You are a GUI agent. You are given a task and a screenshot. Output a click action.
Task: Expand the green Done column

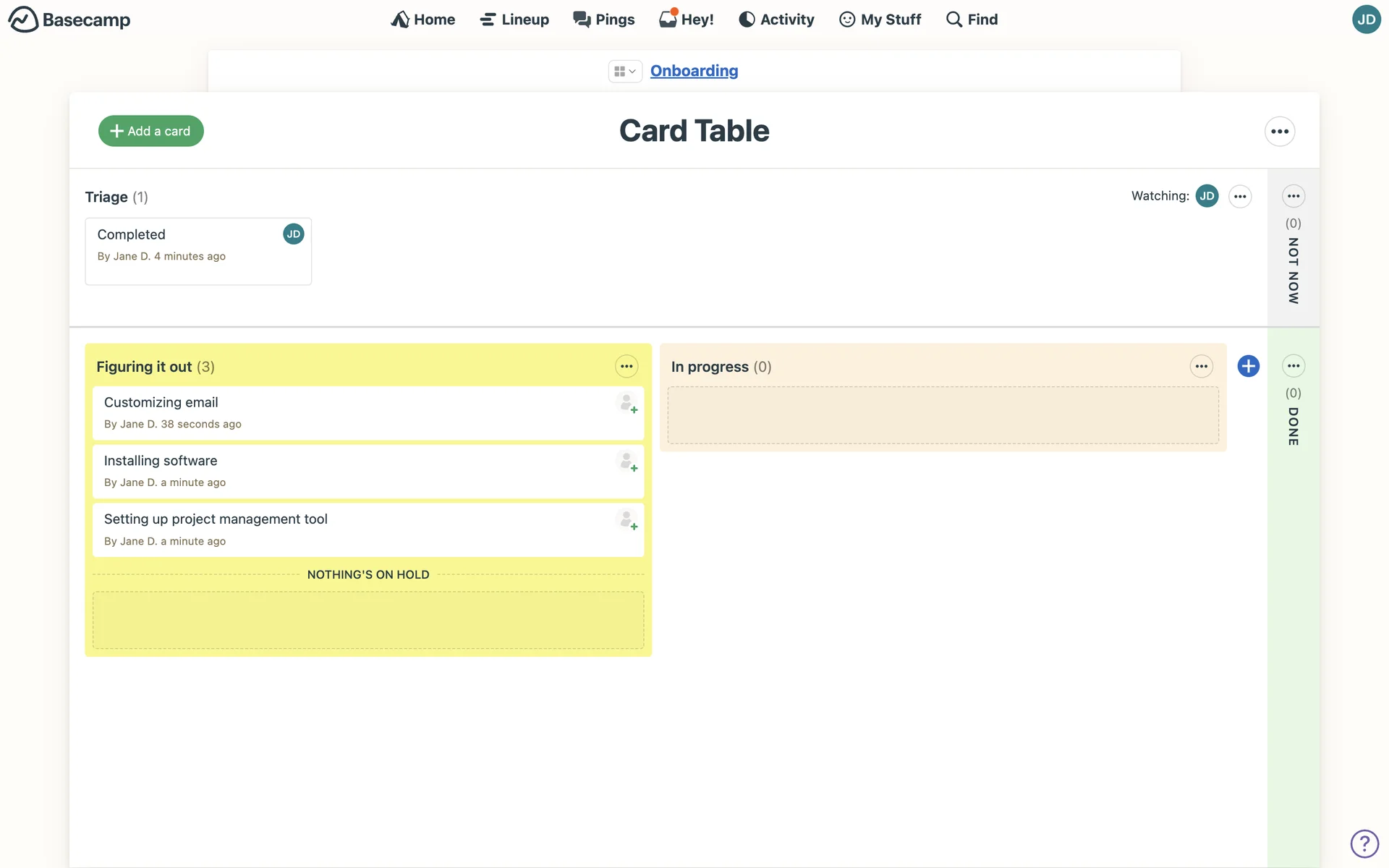[x=1293, y=427]
